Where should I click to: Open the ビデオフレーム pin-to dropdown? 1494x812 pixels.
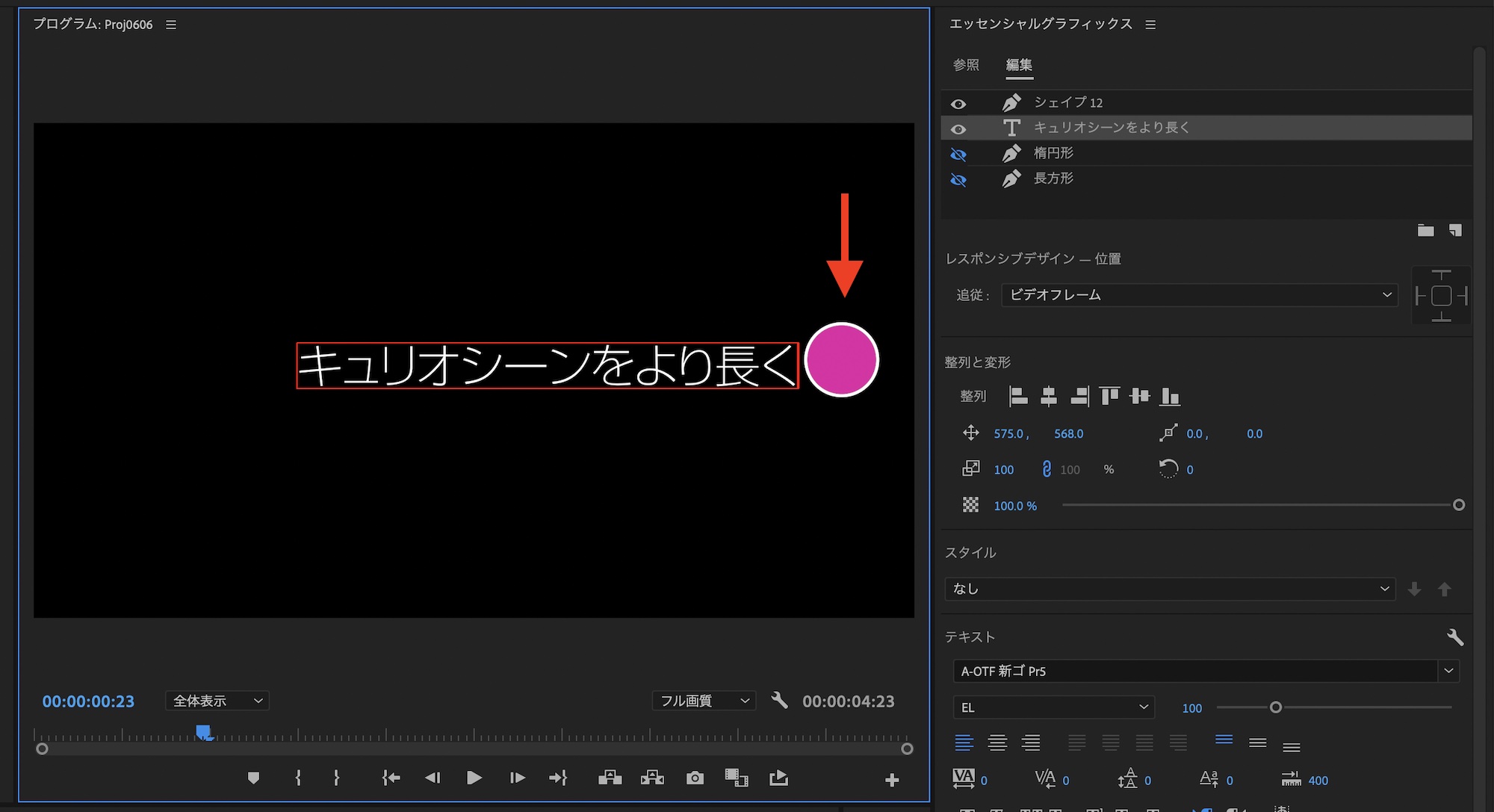(x=1199, y=295)
